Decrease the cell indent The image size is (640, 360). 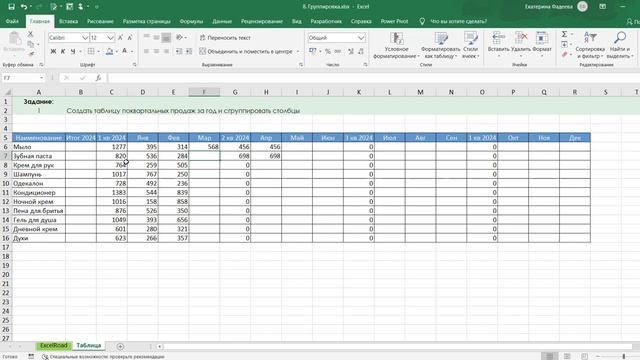[179, 51]
